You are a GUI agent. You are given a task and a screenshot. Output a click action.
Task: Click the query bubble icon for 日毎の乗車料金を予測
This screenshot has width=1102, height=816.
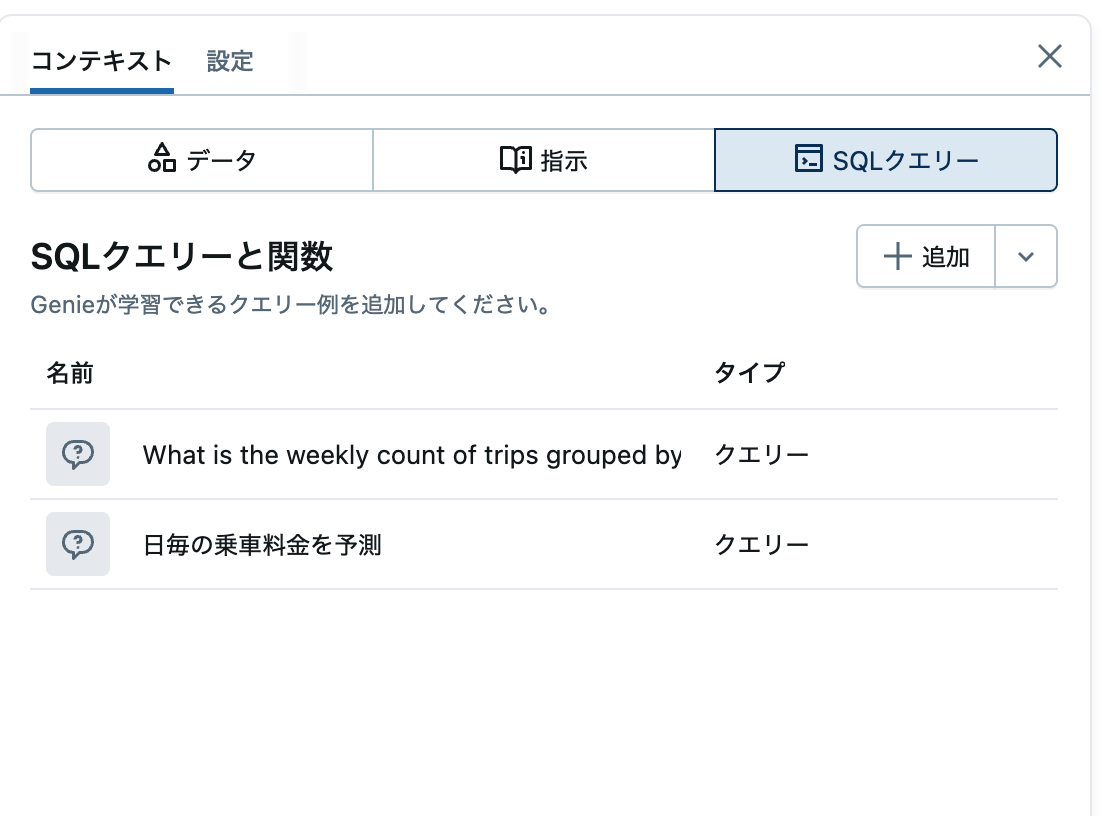click(x=78, y=544)
